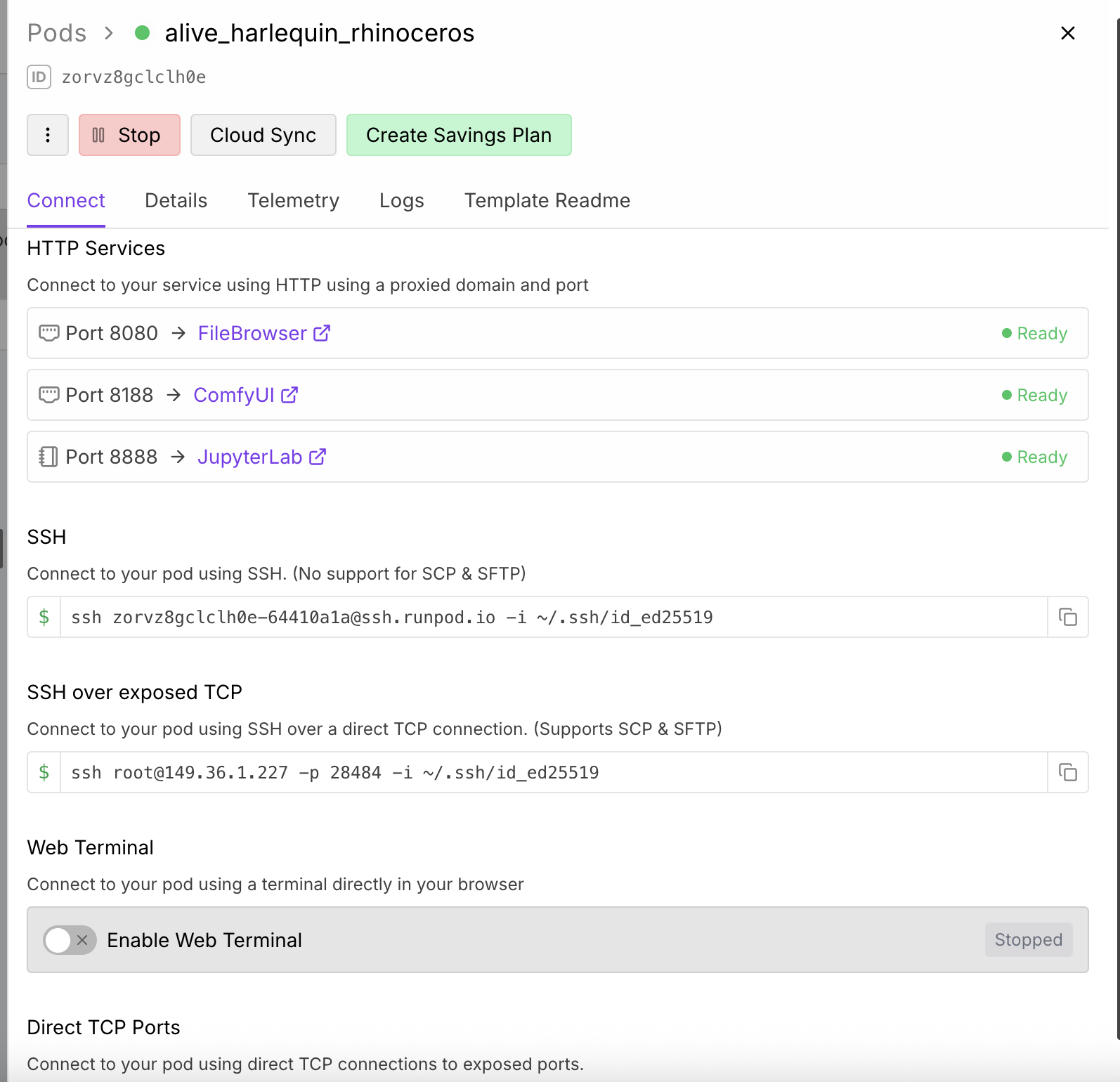Open the Telemetry tab
1120x1082 pixels.
click(293, 201)
